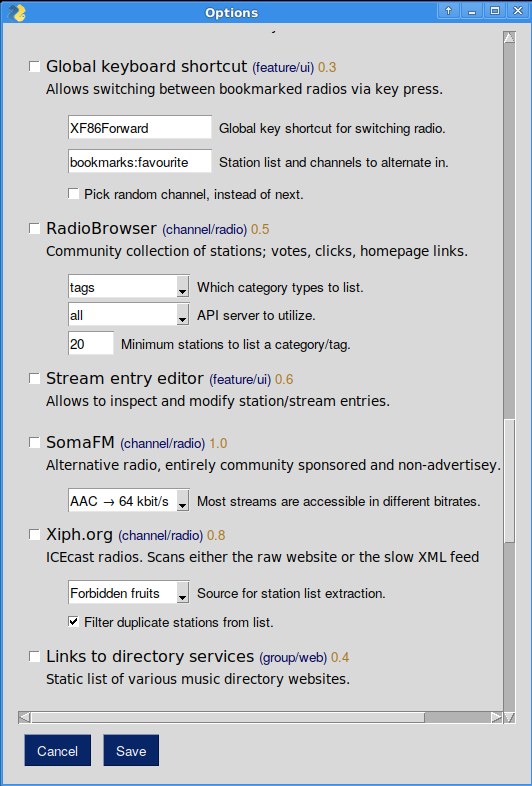Viewport: 532px width, 786px height.
Task: Click the horizontal scrollbar left arrow
Action: pos(24,717)
